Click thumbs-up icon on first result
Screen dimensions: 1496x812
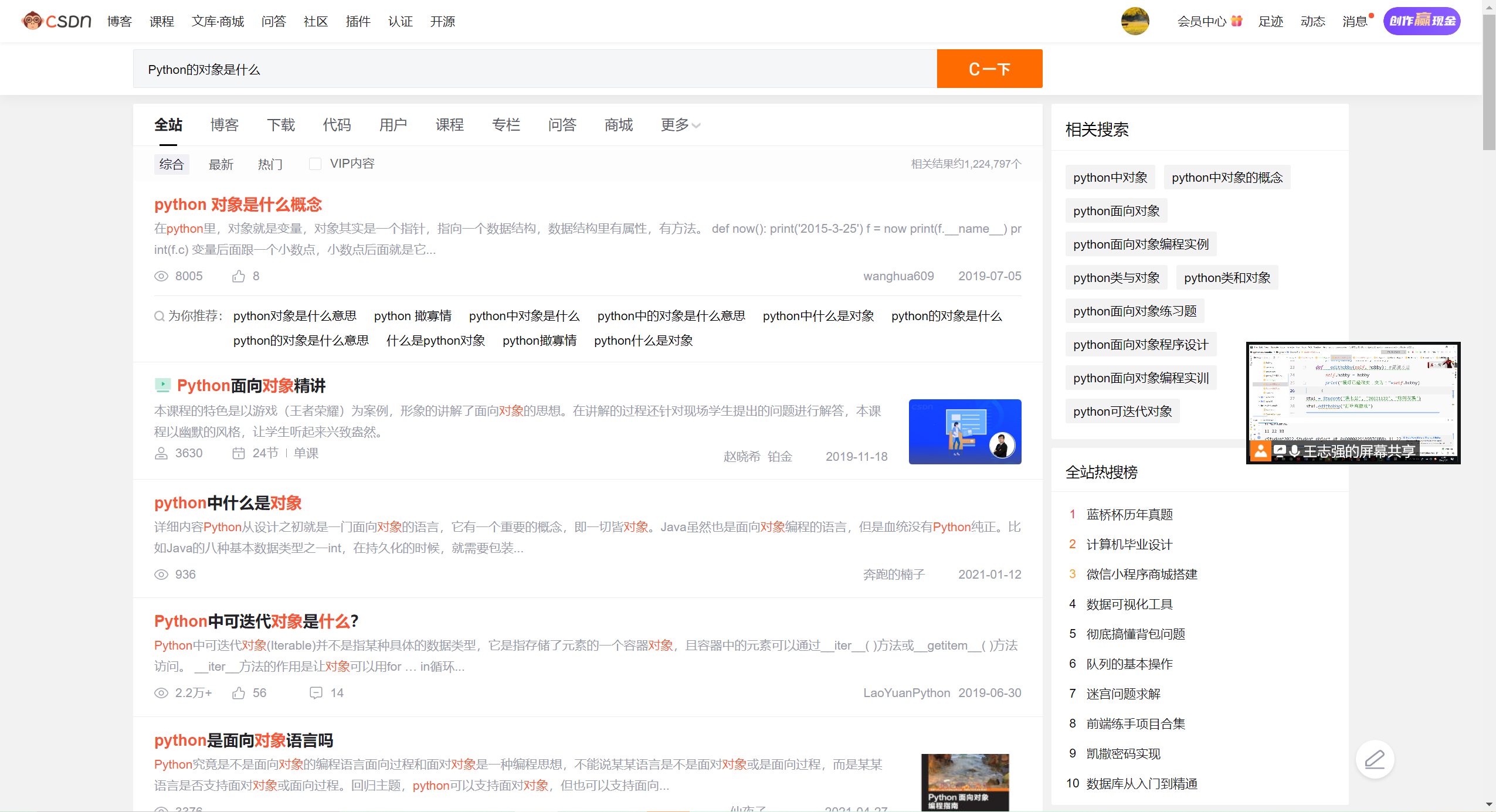(x=238, y=276)
